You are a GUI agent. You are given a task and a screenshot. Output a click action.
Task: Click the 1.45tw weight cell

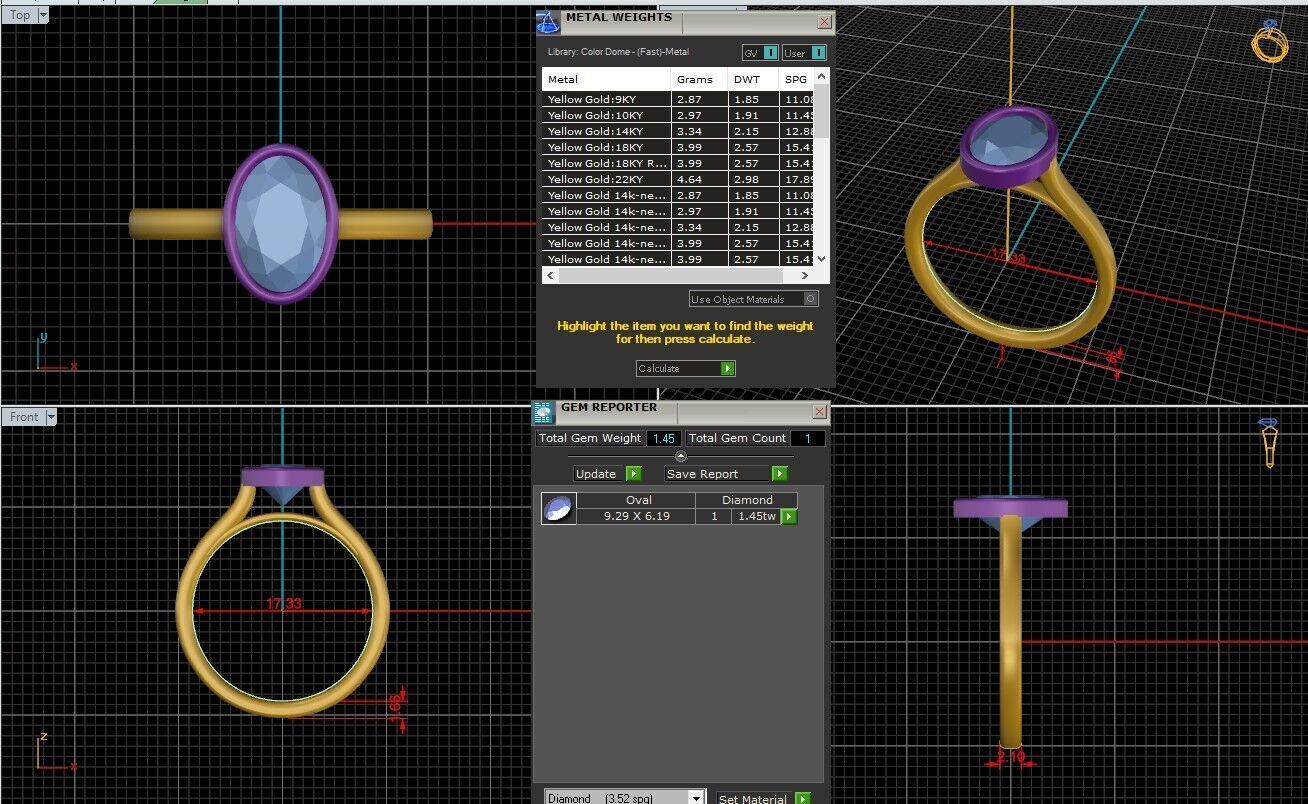tap(756, 516)
